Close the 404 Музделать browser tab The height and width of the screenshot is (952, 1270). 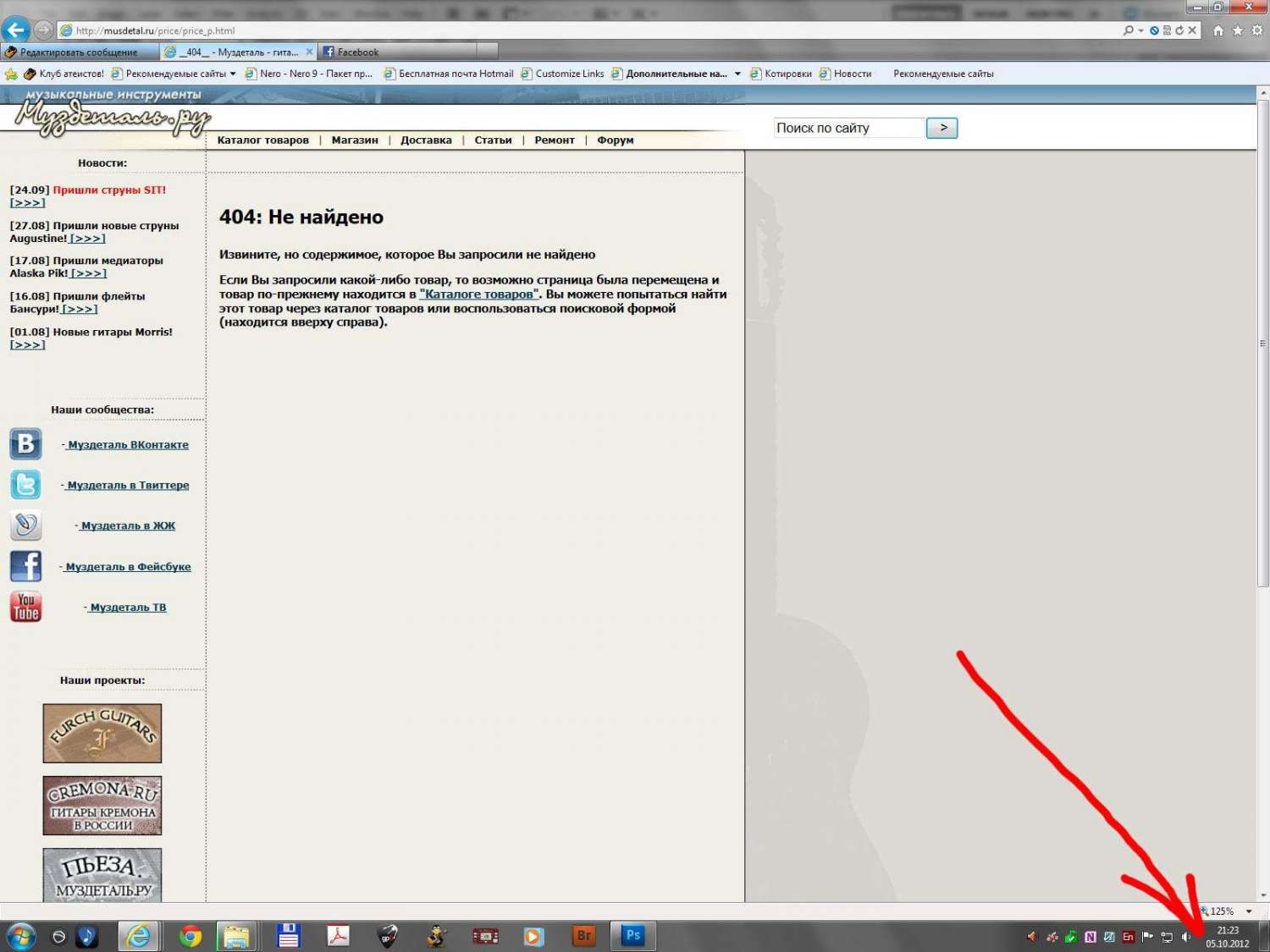coord(309,52)
